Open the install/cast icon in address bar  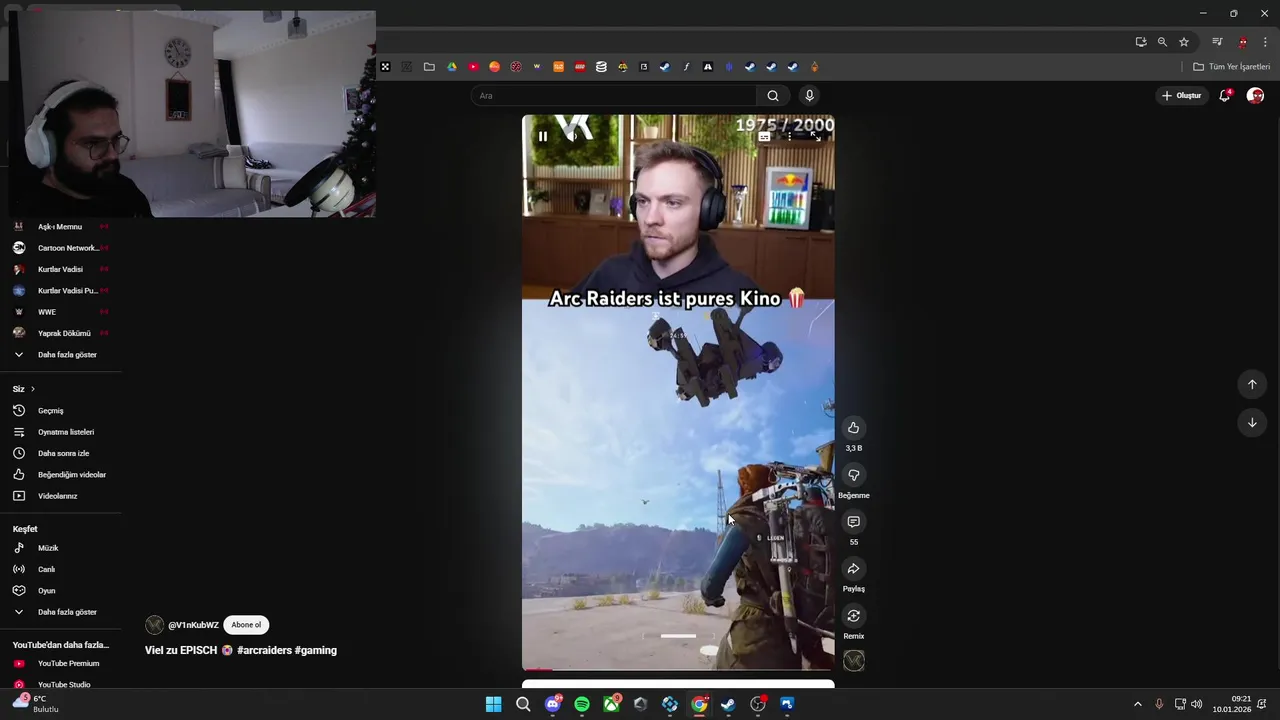point(1141,42)
